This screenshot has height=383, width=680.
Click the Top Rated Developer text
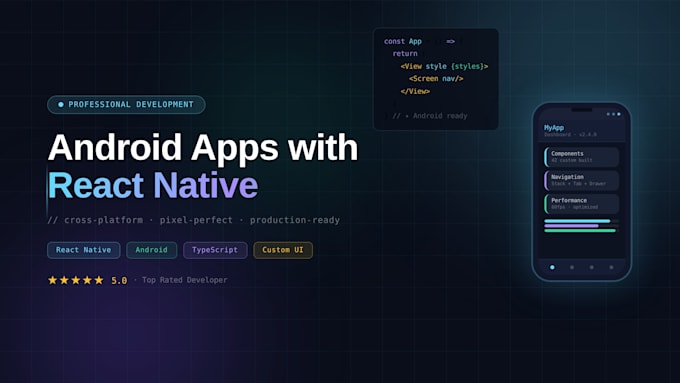[x=185, y=280]
